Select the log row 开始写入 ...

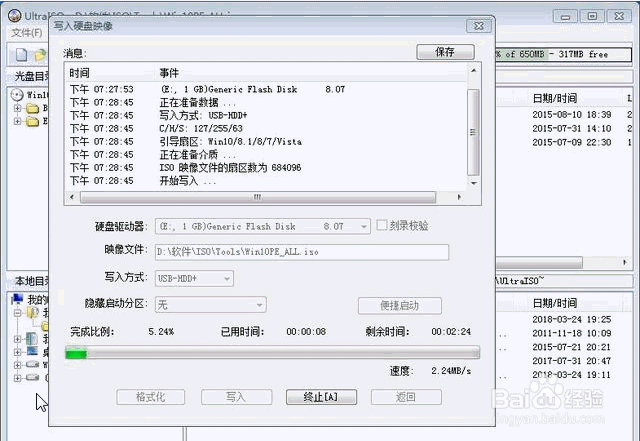[265, 181]
